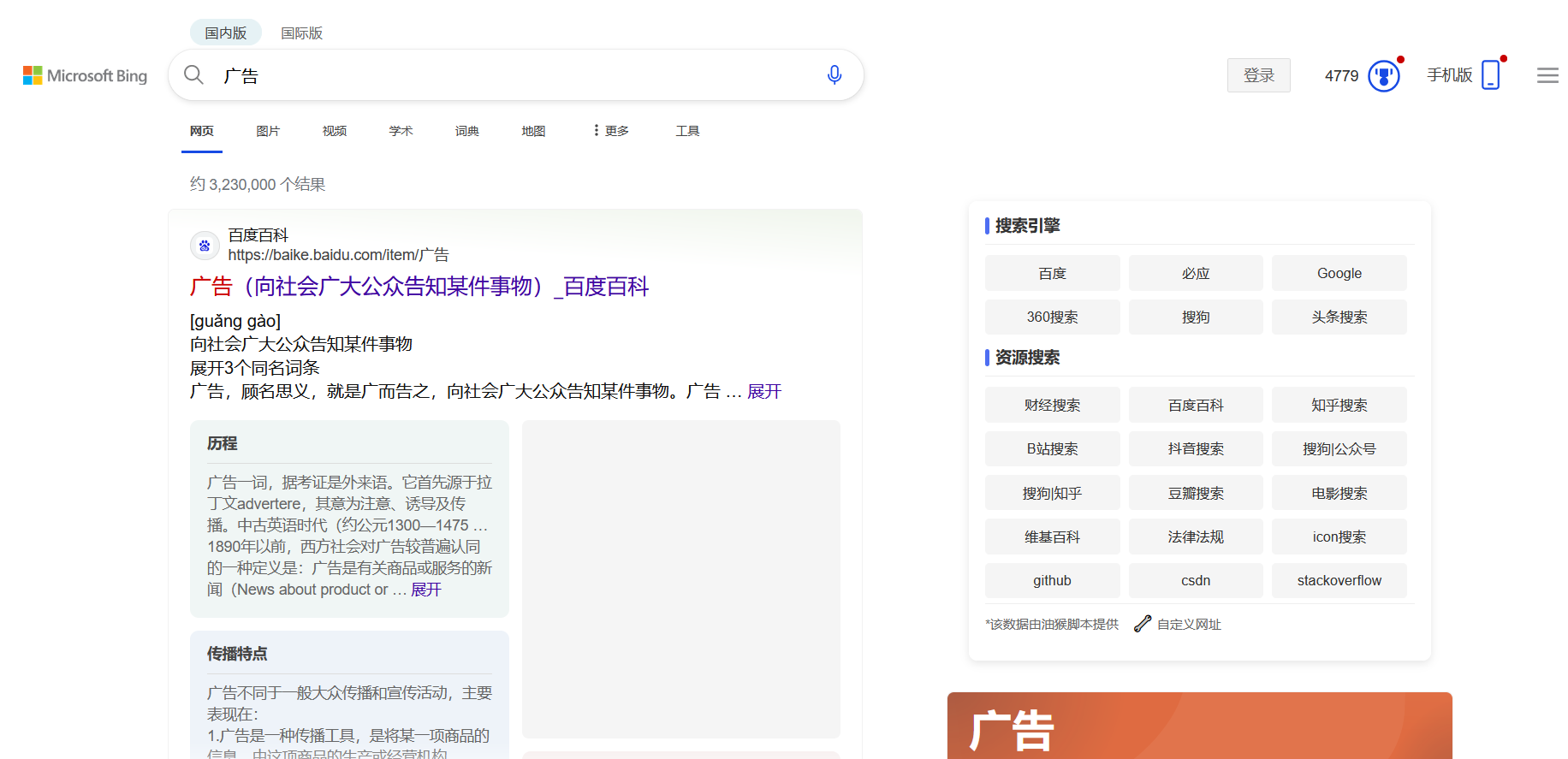The image size is (1568, 759).
Task: Expand the 更多 menu
Action: point(611,131)
